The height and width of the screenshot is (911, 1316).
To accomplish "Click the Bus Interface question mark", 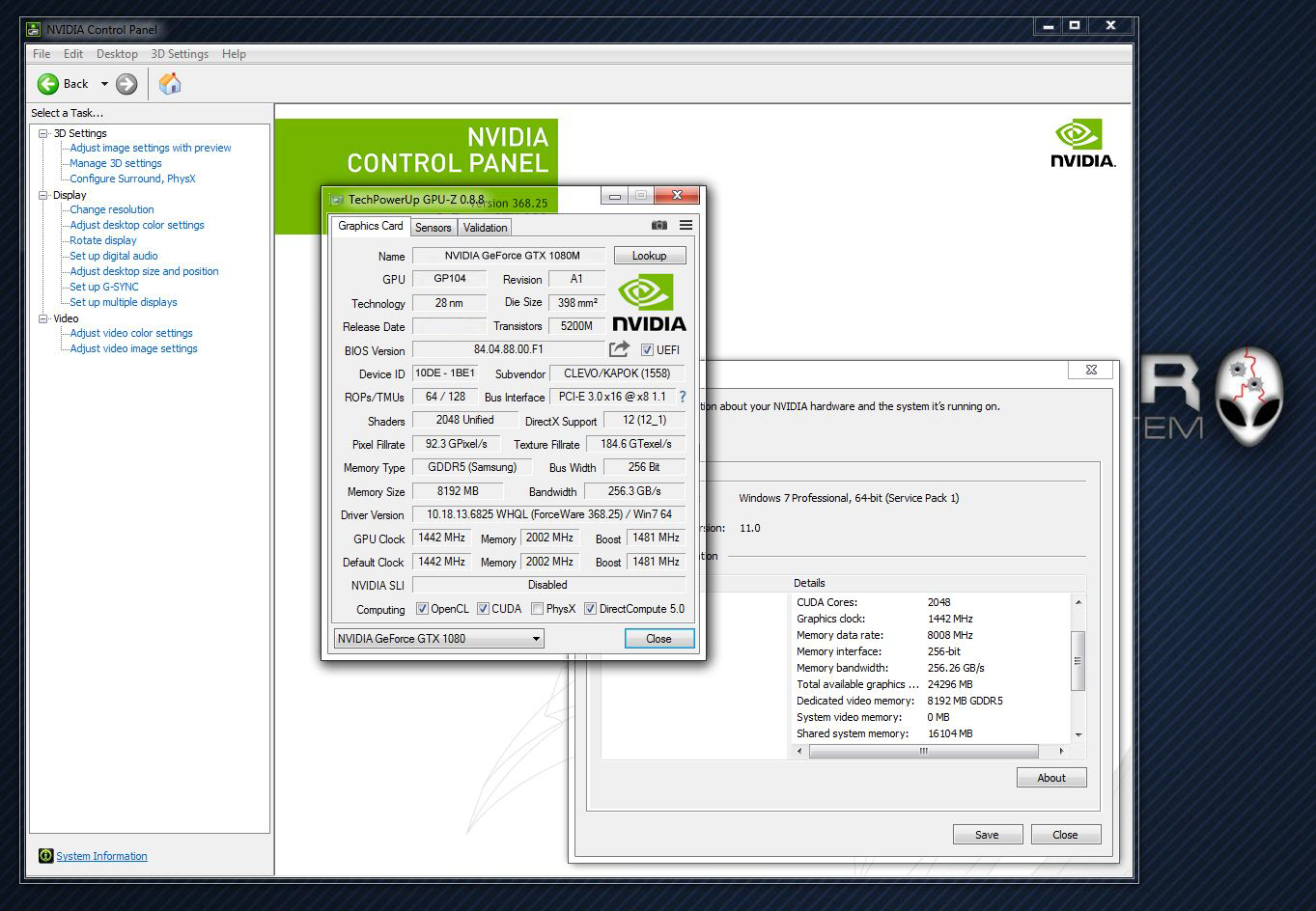I will click(x=683, y=397).
